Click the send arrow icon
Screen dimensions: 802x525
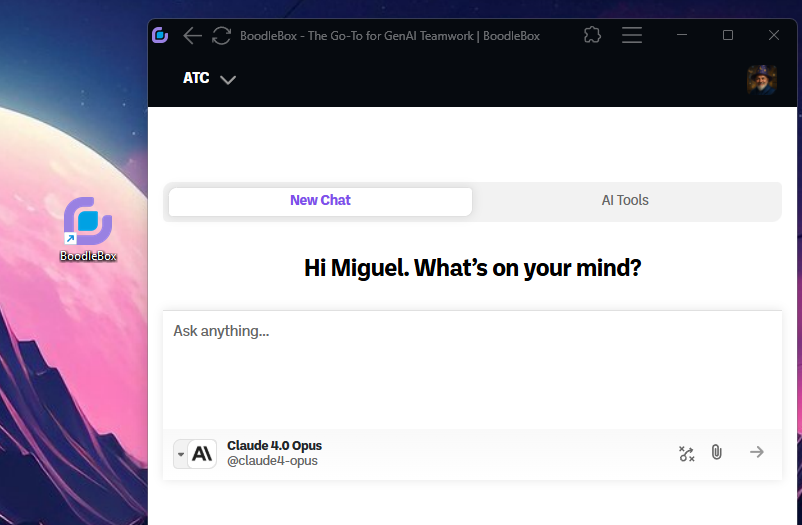pos(757,453)
